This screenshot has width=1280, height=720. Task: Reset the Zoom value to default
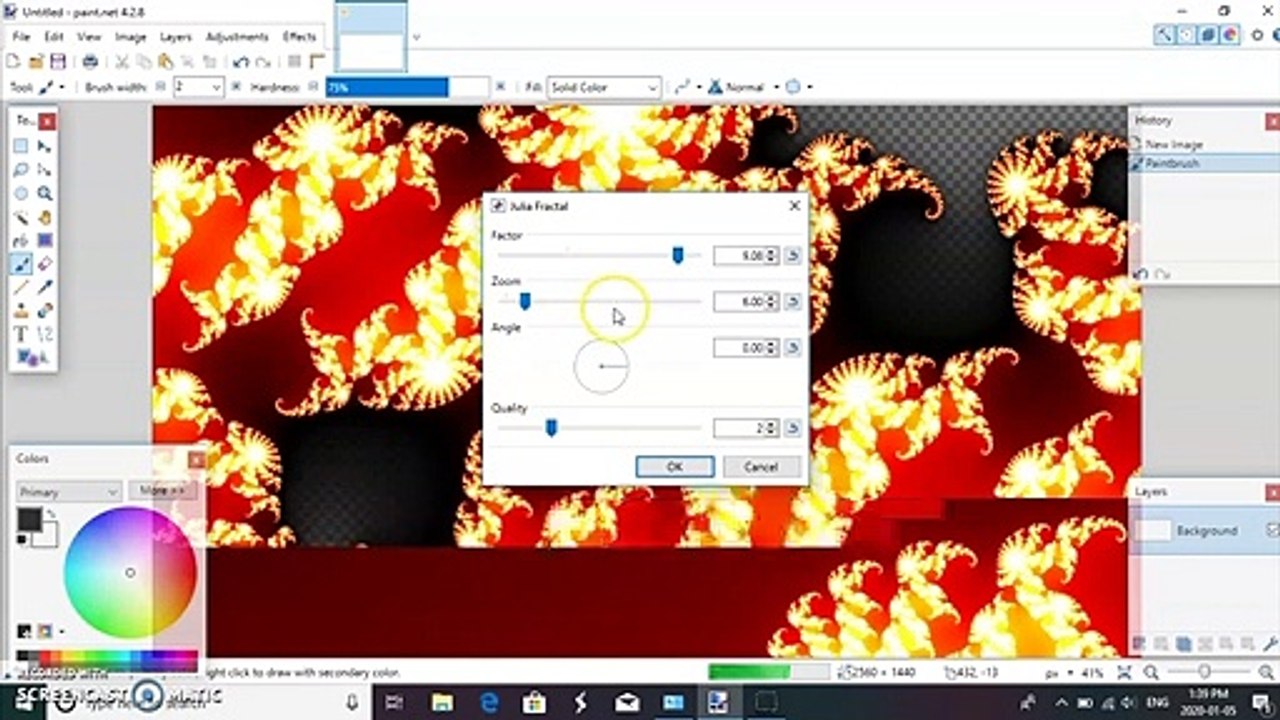792,301
